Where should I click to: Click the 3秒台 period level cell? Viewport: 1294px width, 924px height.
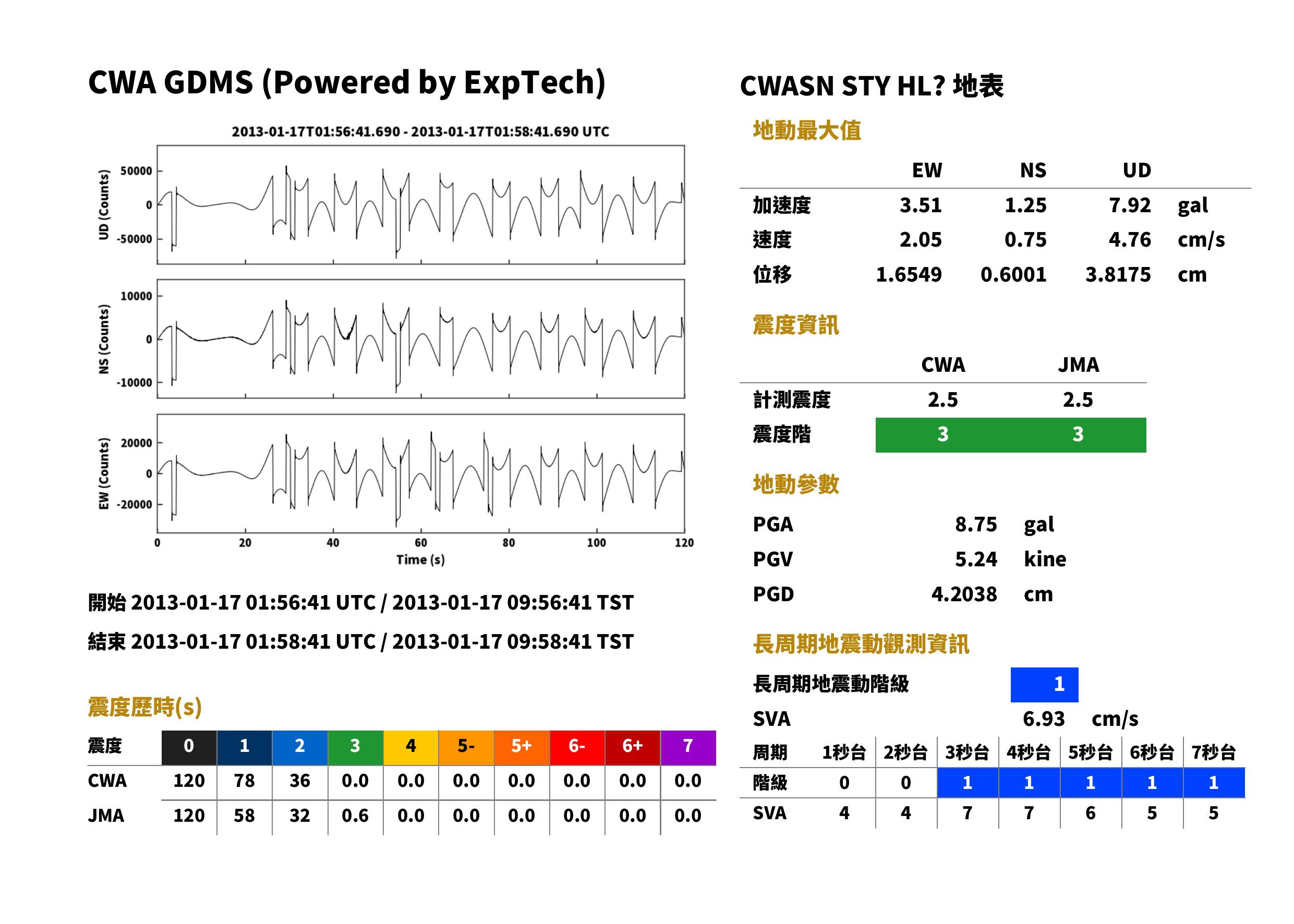tap(968, 783)
